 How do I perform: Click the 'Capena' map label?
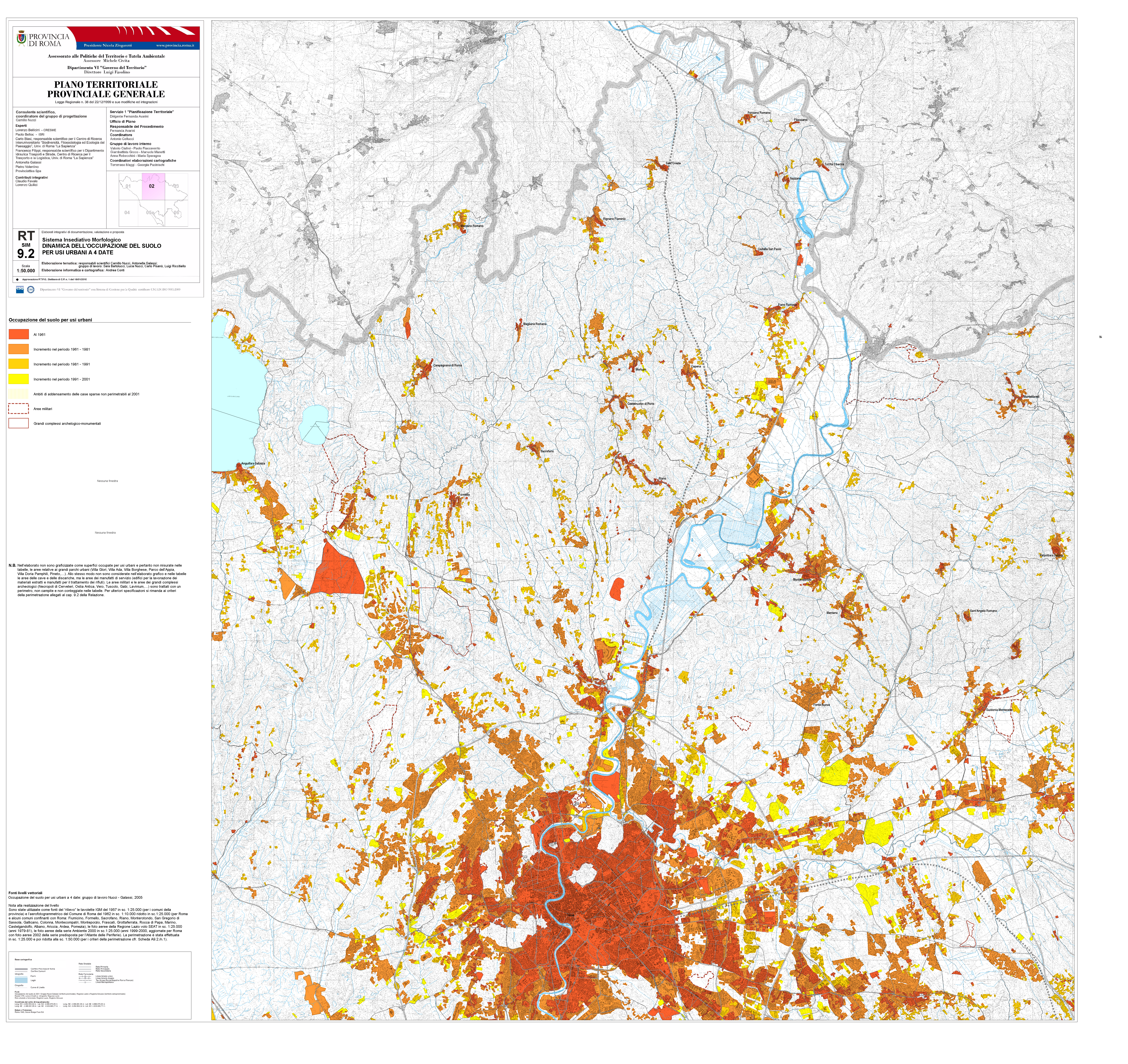tap(696, 367)
